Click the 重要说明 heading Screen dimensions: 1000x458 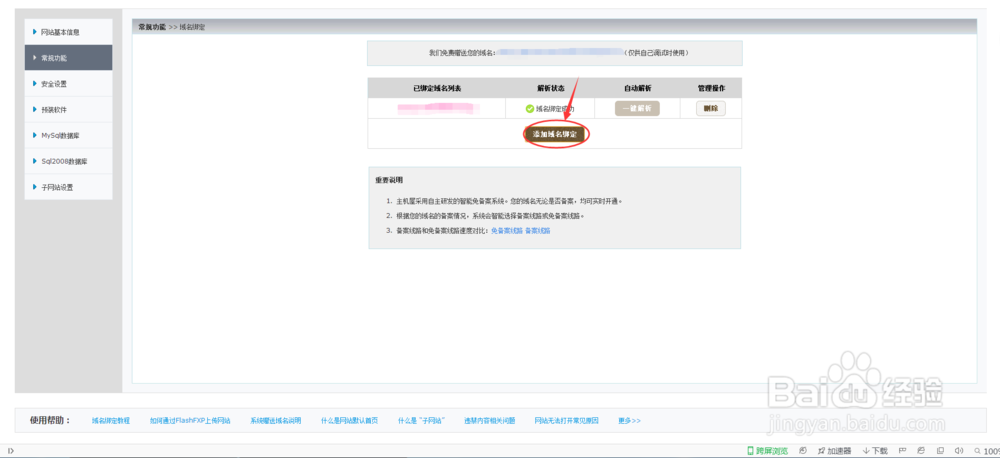tap(389, 181)
